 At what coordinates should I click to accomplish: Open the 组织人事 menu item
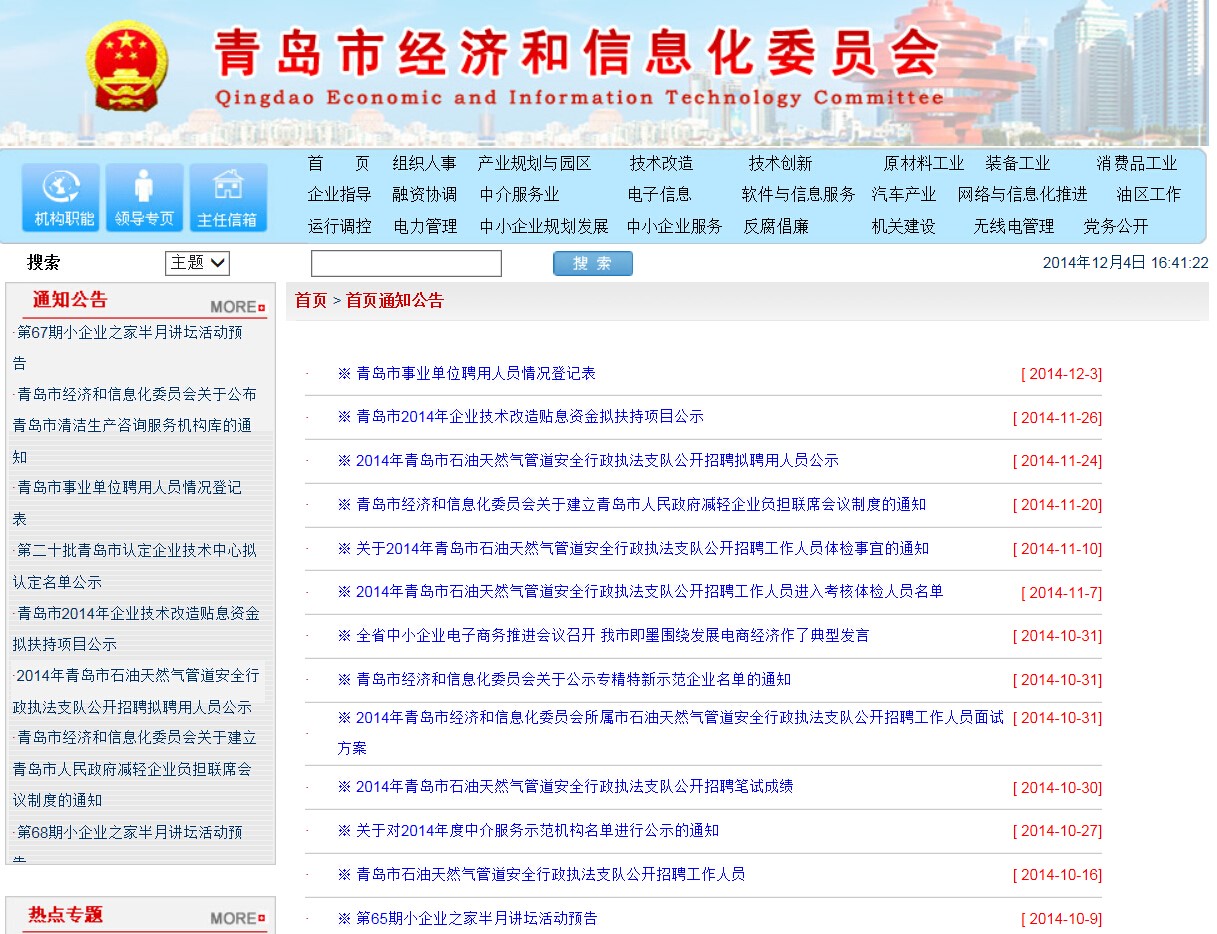point(424,164)
